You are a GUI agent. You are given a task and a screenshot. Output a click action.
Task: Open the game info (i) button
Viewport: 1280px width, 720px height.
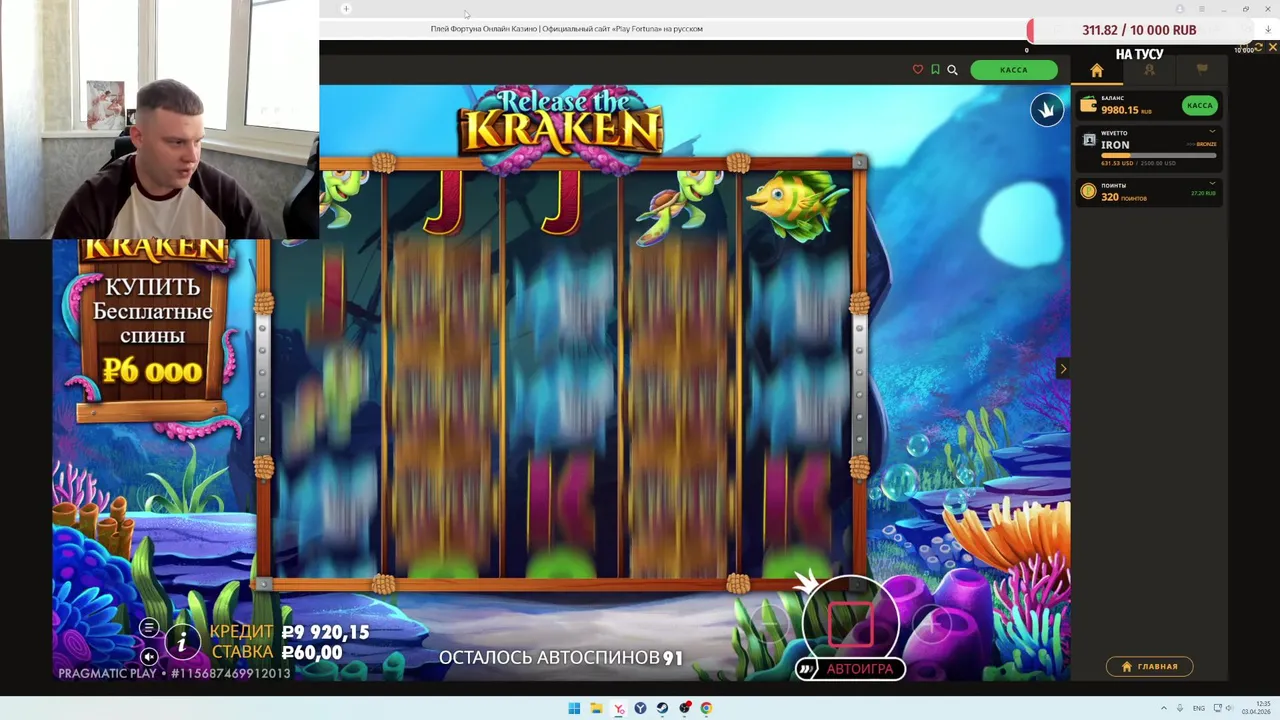tap(182, 642)
